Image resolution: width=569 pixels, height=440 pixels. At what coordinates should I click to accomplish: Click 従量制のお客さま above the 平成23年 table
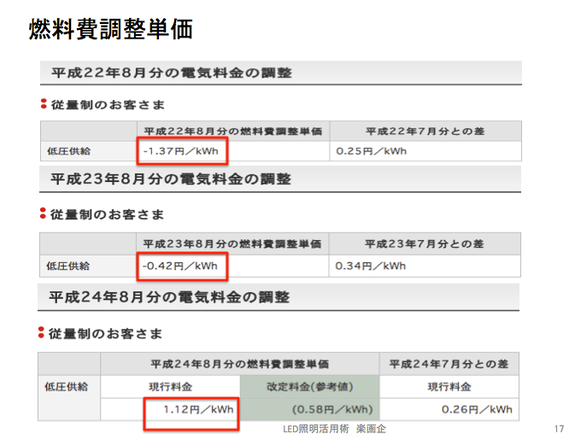click(x=107, y=214)
